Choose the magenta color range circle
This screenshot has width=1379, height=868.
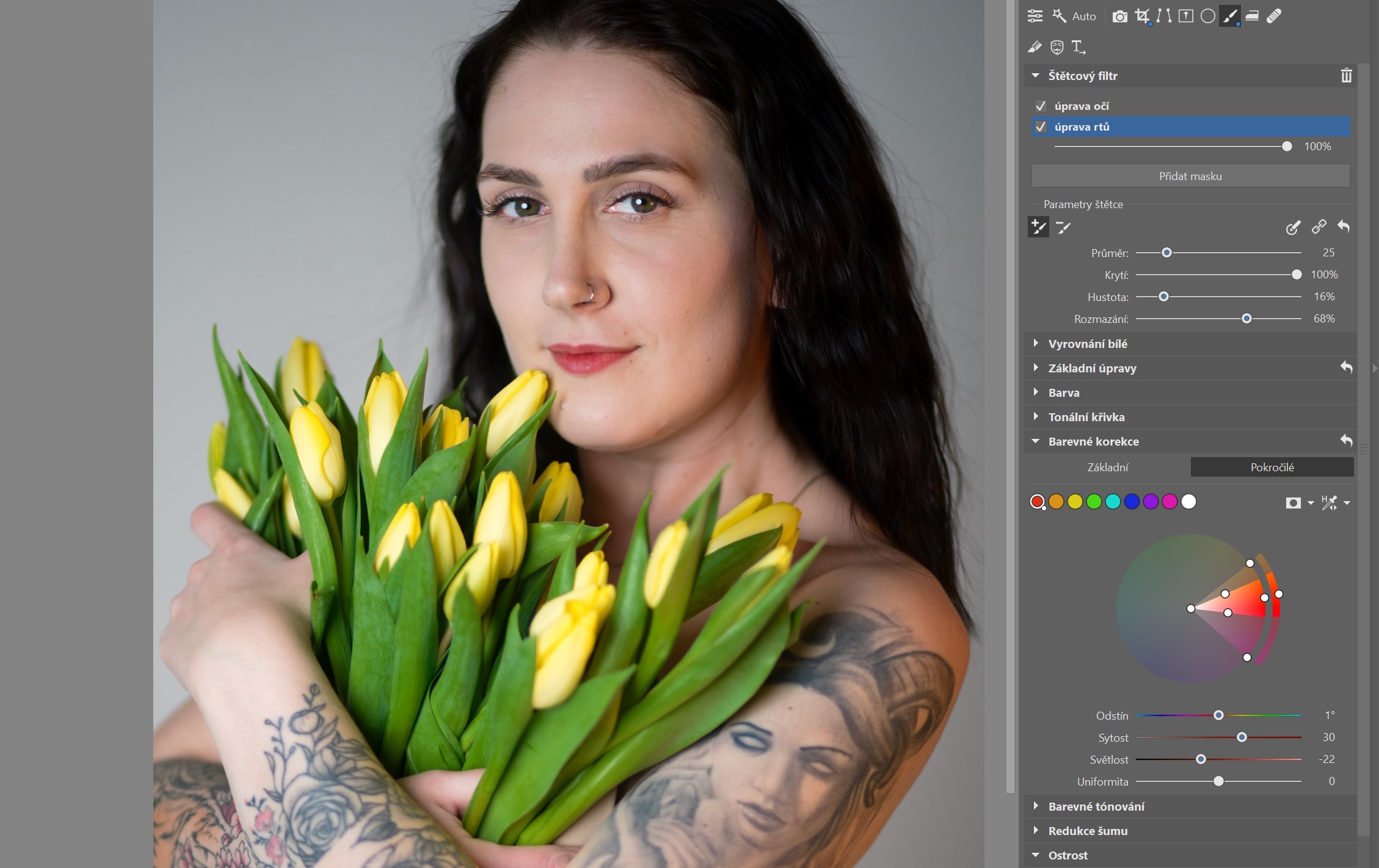coord(1170,502)
